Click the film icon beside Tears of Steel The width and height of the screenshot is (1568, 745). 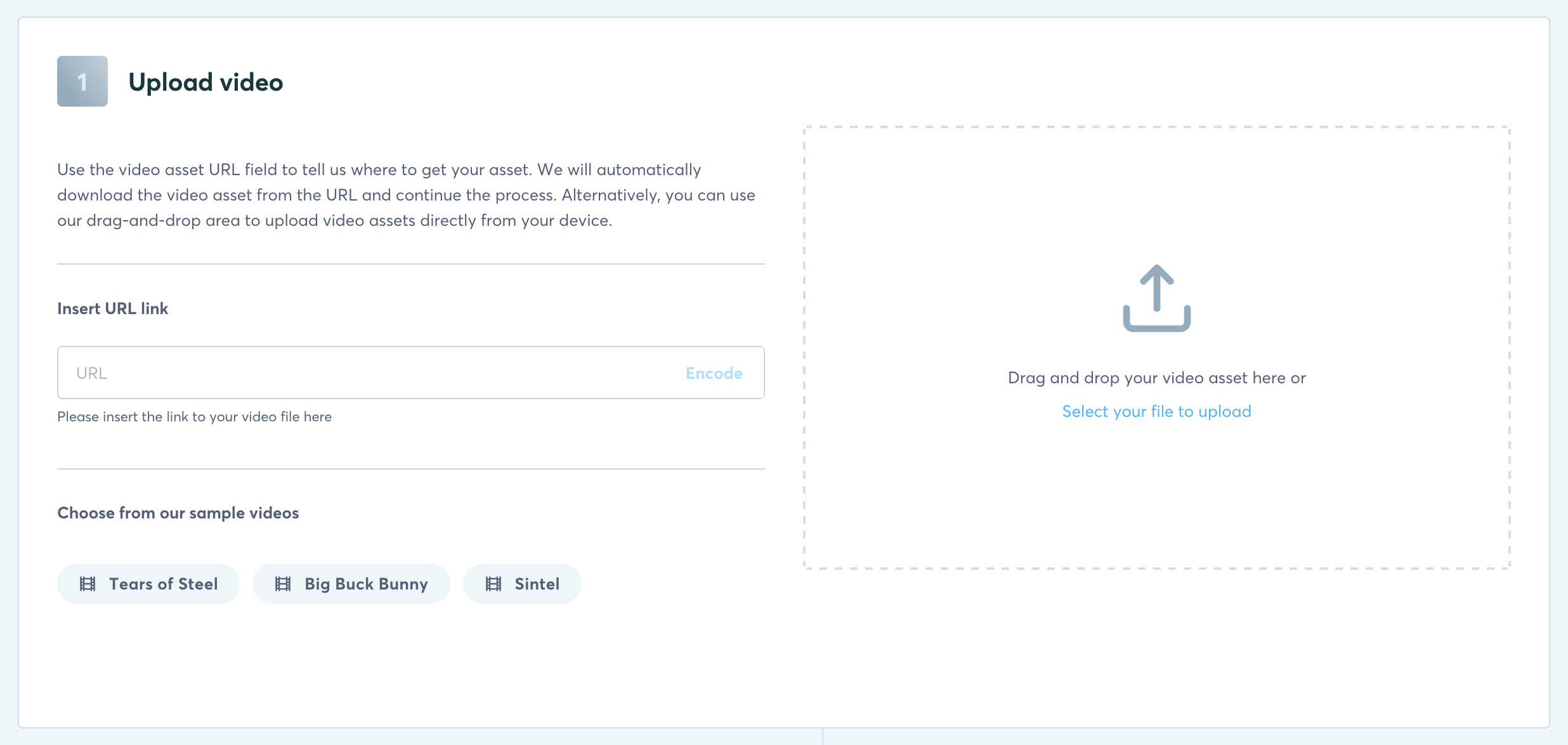click(x=88, y=584)
